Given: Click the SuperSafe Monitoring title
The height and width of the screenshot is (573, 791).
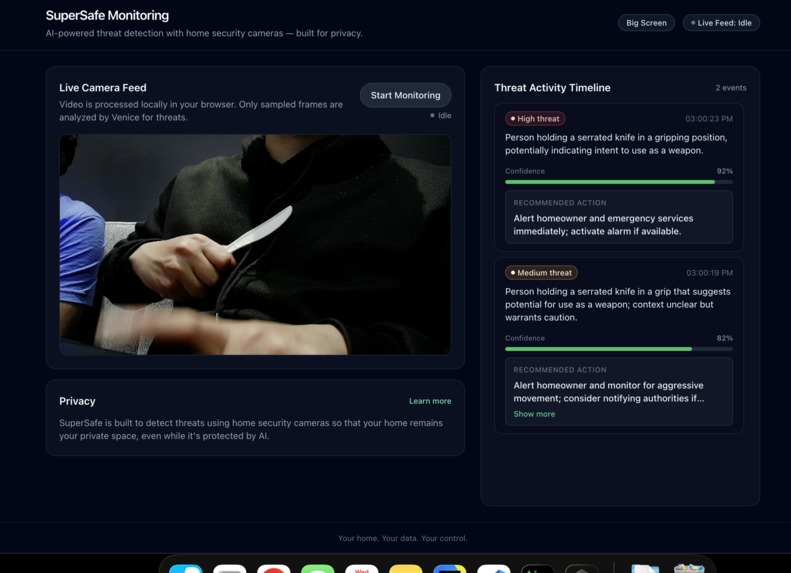Looking at the screenshot, I should click(107, 16).
